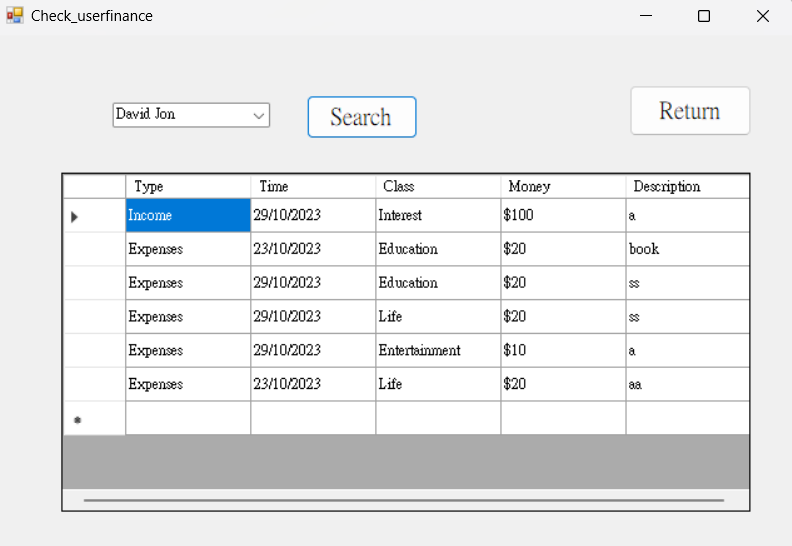Screen dimensions: 792x546
Task: Sort by the Time column header
Action: point(313,186)
